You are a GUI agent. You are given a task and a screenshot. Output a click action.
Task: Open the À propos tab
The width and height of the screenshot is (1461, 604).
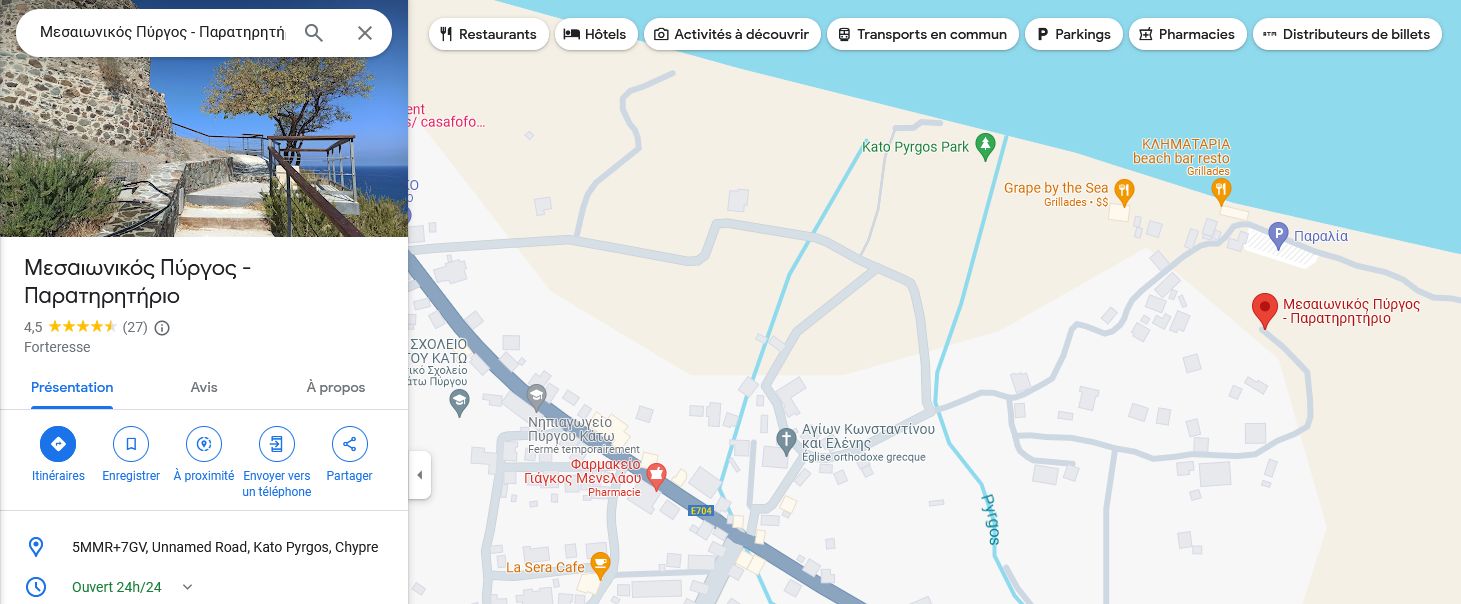pyautogui.click(x=336, y=387)
